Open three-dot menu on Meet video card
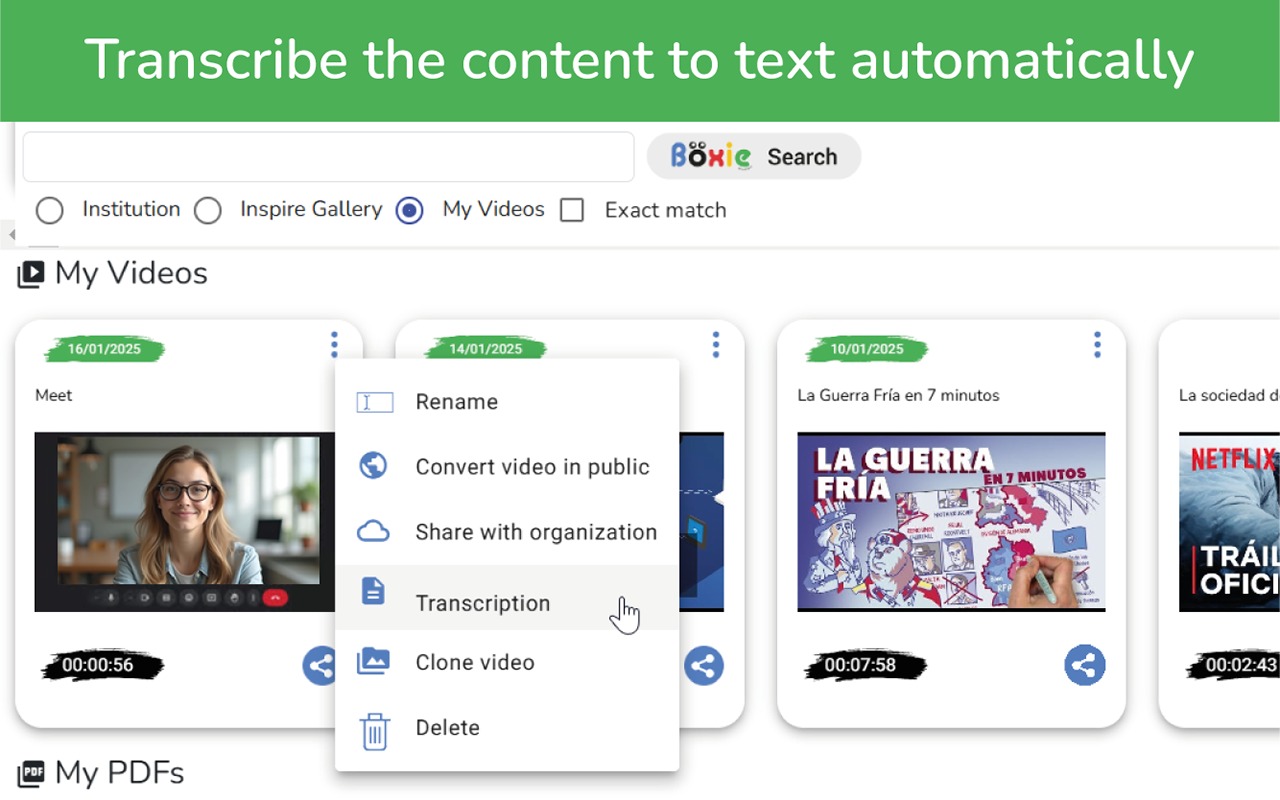The height and width of the screenshot is (800, 1280). pos(334,345)
